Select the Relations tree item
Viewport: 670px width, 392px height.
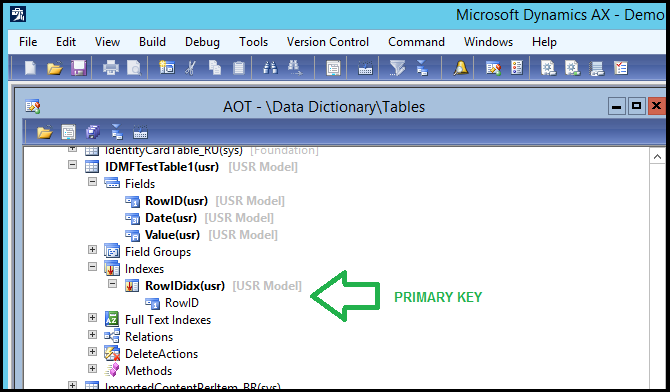[x=149, y=337]
